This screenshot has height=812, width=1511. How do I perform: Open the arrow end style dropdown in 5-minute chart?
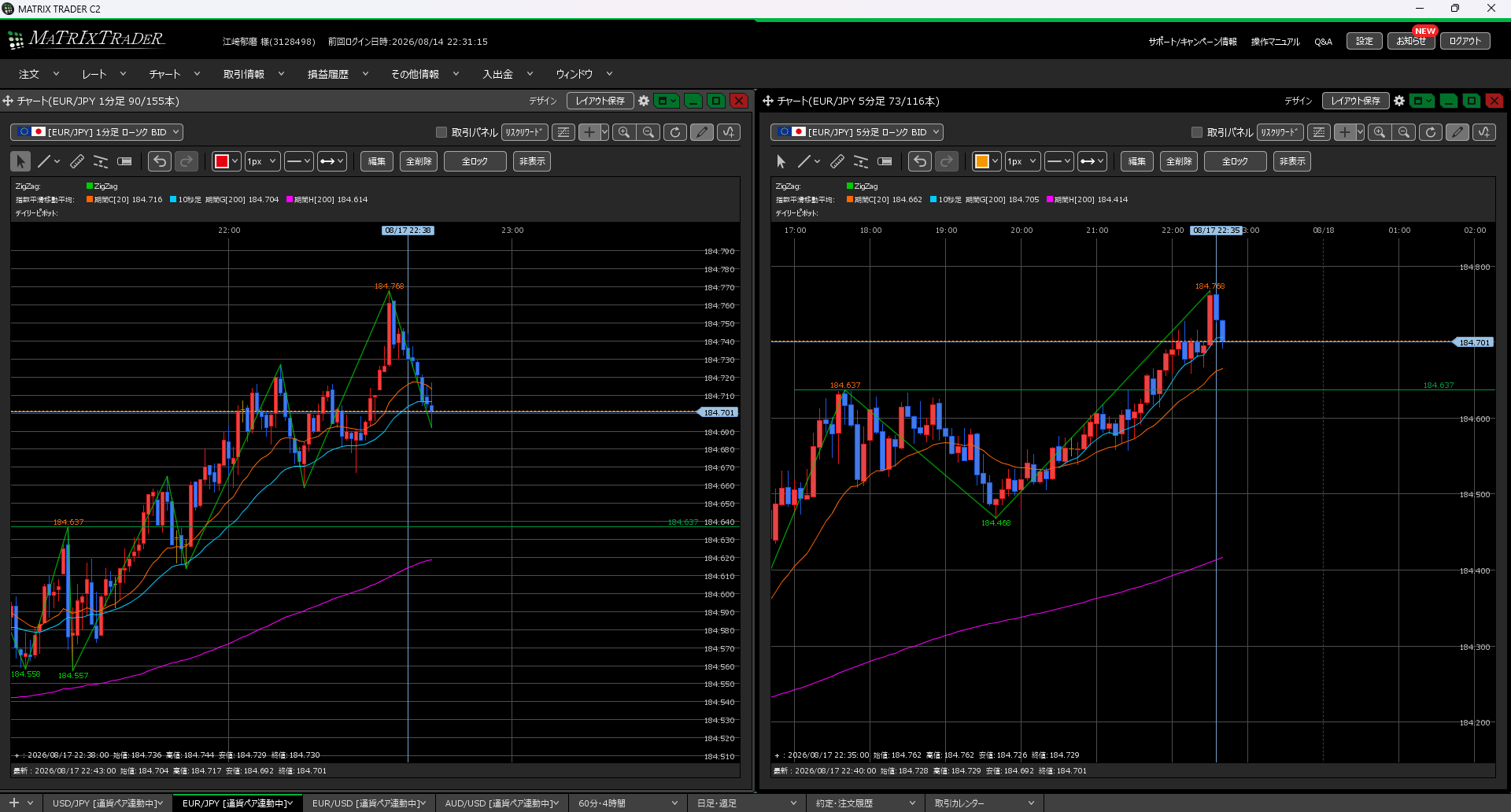coord(1092,161)
